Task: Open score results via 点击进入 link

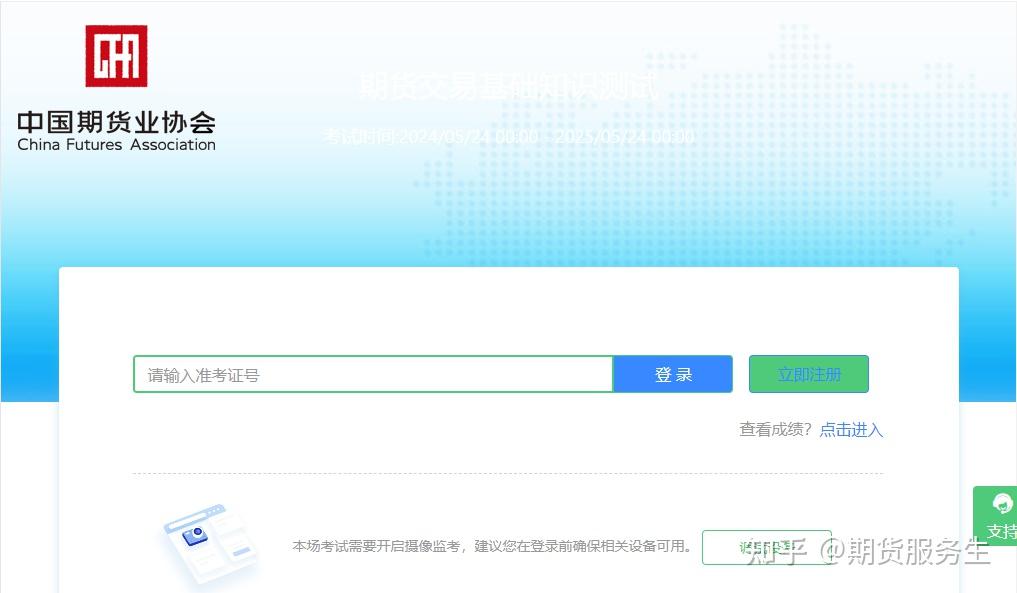Action: (850, 430)
